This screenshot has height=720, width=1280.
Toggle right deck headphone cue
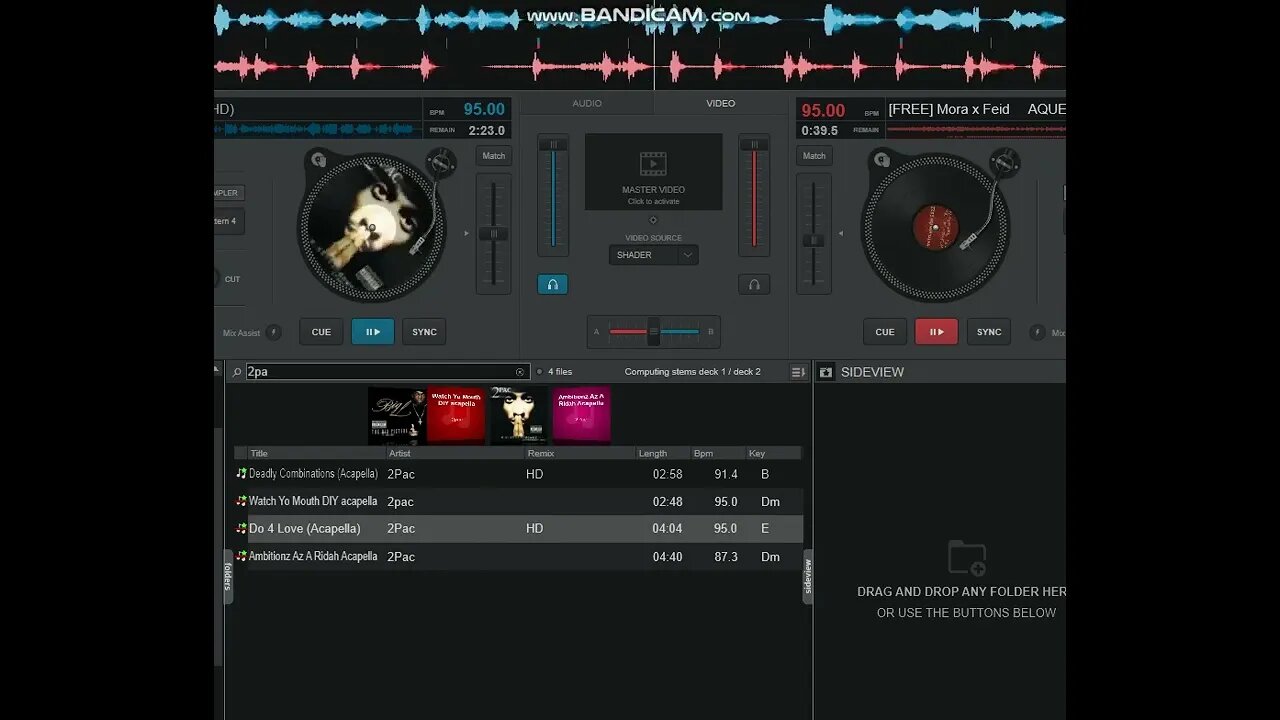pos(754,284)
